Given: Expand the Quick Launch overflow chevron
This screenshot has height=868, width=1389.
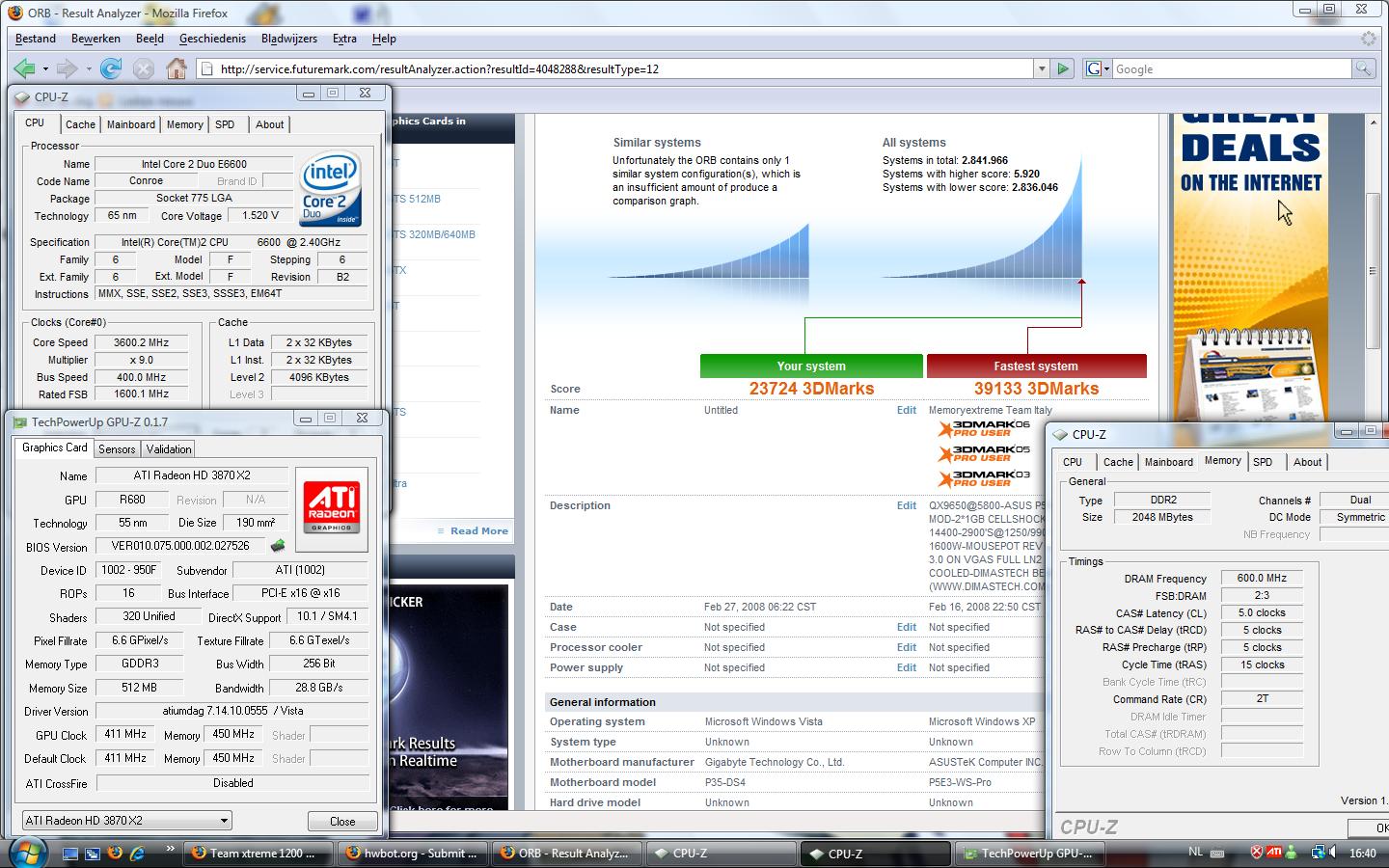Looking at the screenshot, I should pos(170,849).
